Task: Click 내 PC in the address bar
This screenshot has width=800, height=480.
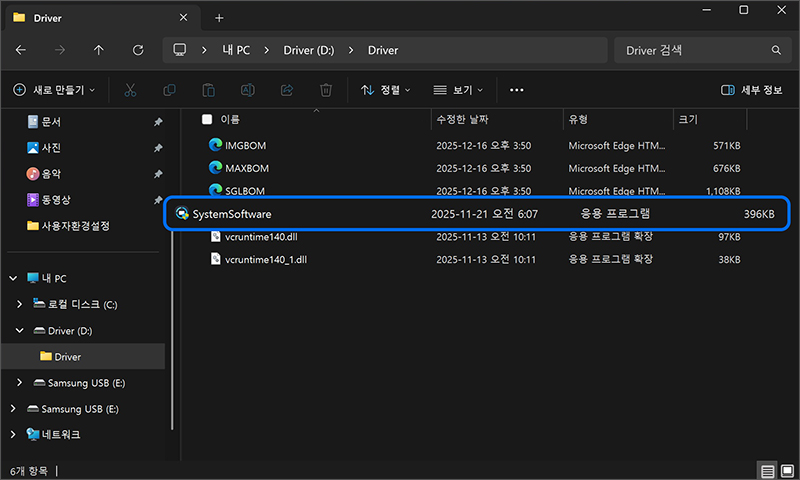Action: click(x=236, y=50)
